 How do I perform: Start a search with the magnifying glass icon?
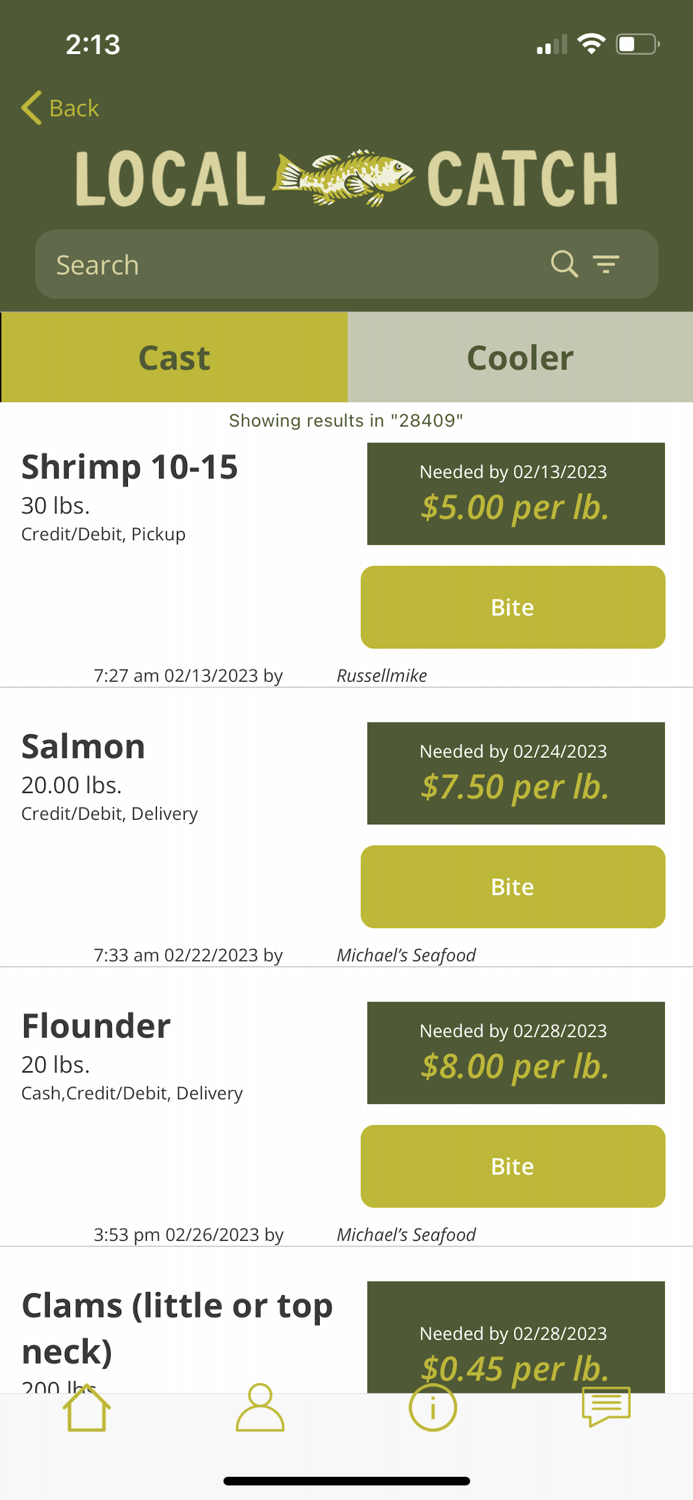tap(563, 264)
